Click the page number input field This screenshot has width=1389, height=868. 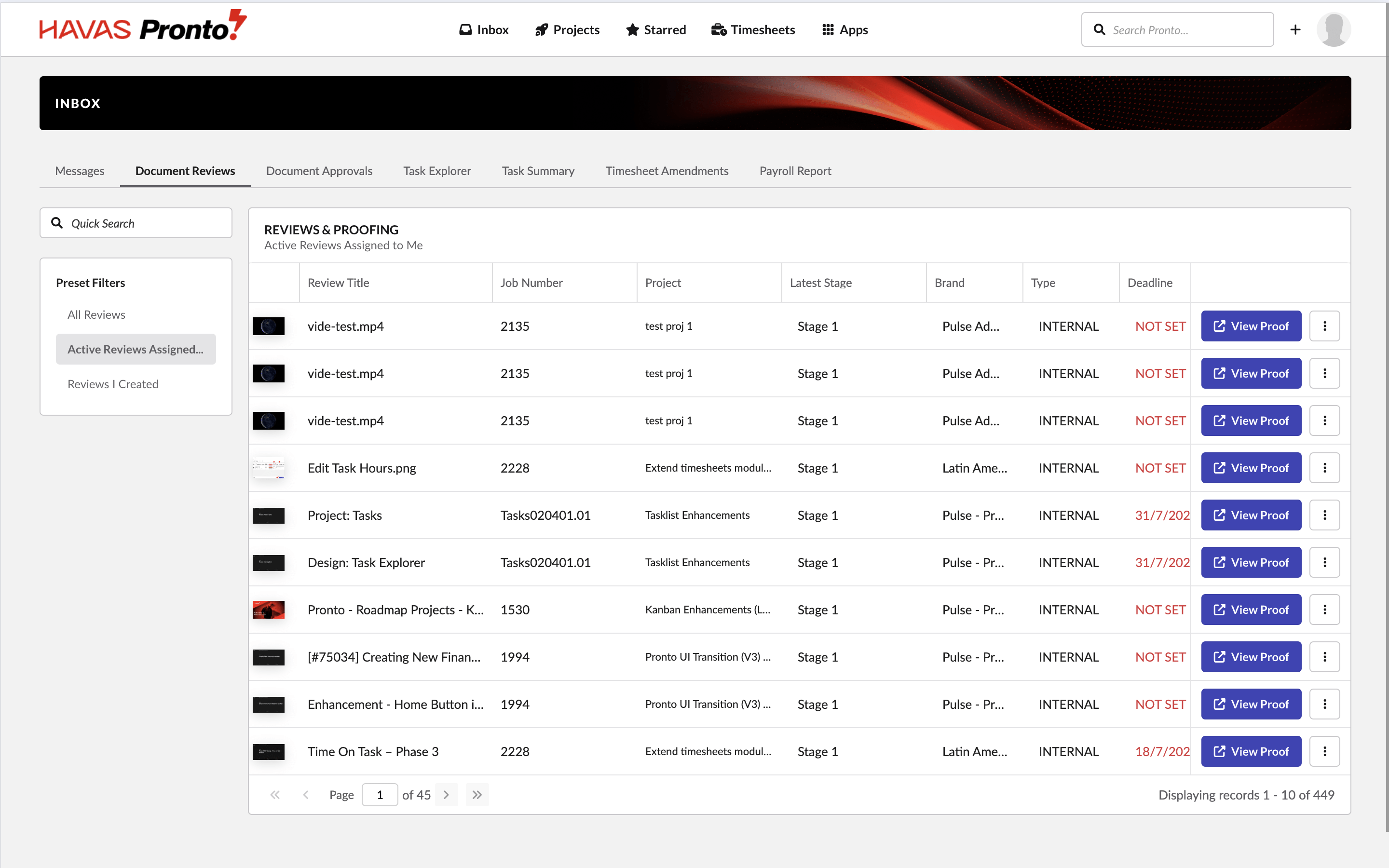coord(380,795)
